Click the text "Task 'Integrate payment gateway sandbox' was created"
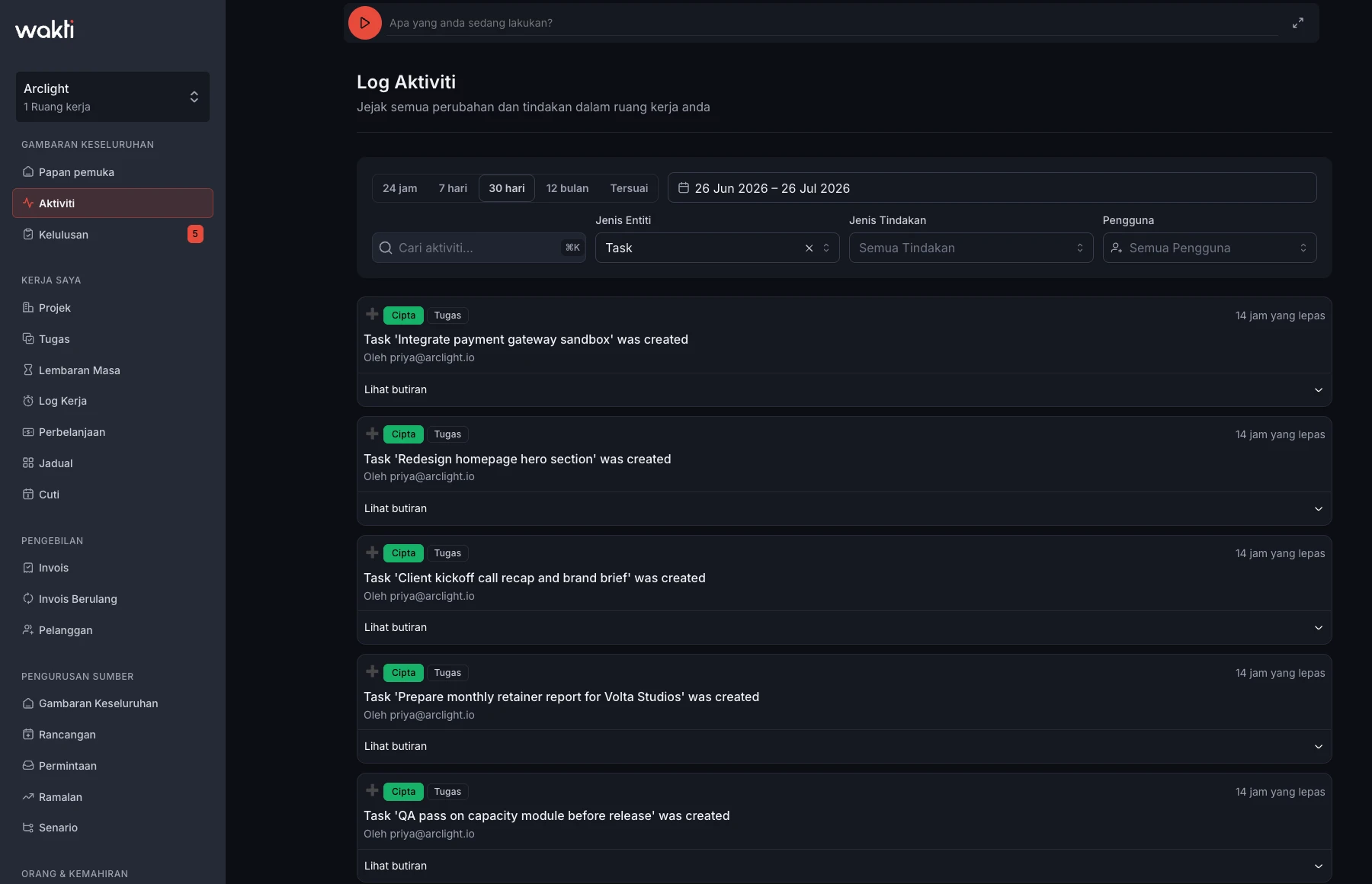This screenshot has height=884, width=1372. tap(526, 339)
